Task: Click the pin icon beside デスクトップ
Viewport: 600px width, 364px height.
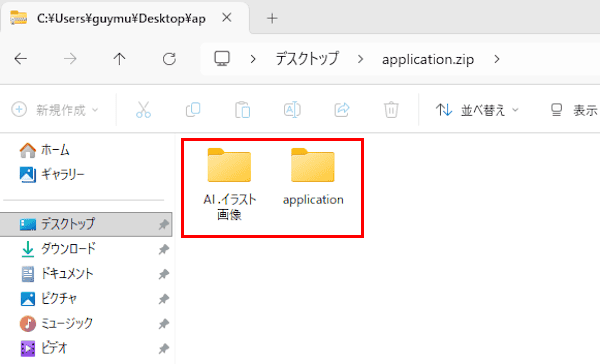Action: [x=164, y=225]
